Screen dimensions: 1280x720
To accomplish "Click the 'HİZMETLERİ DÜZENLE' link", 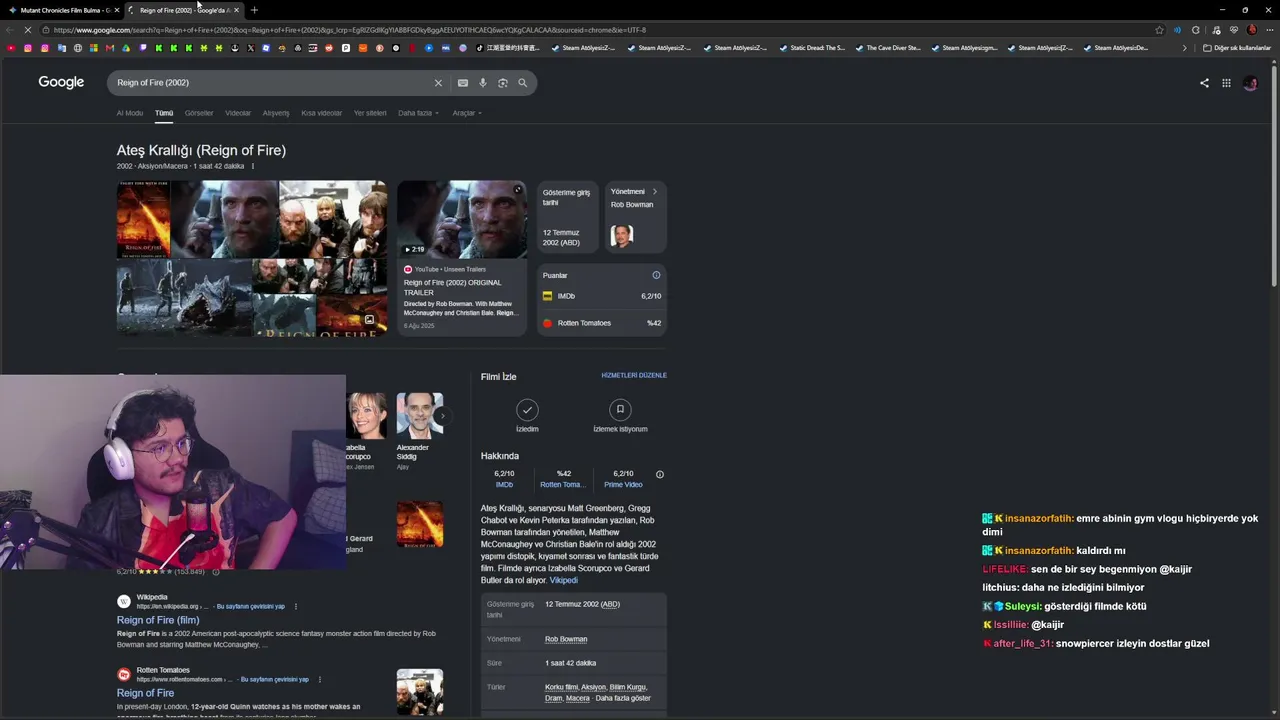I will 634,375.
